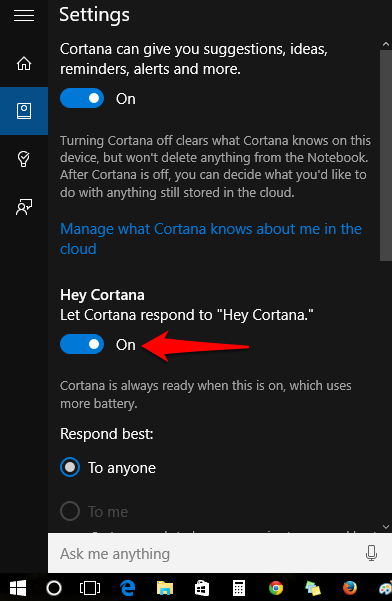Open the Cortana Notebook icon

pyautogui.click(x=24, y=111)
